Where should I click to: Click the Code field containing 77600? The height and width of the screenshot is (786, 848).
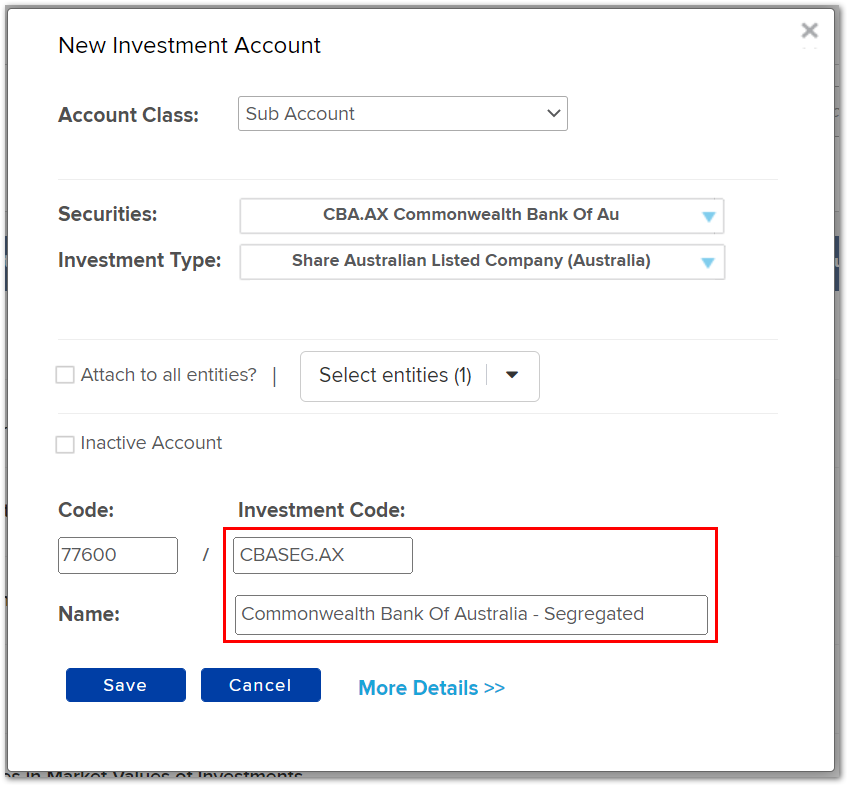[118, 555]
